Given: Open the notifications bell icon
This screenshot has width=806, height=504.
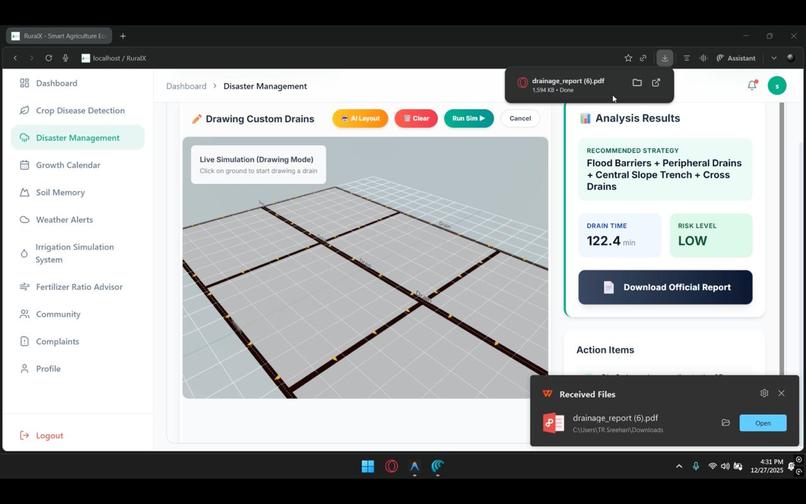Looking at the screenshot, I should click(x=752, y=85).
